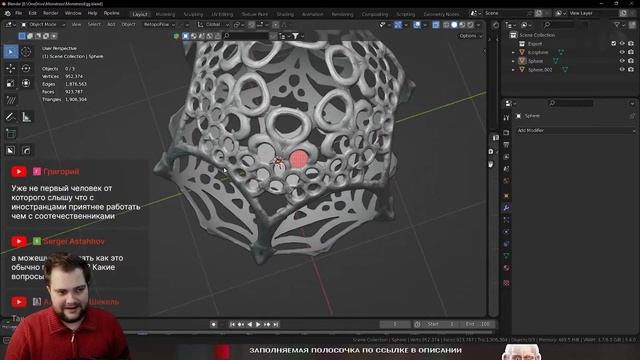Viewport: 640px width, 360px height.
Task: Play the animation in reverse
Action: point(249,324)
